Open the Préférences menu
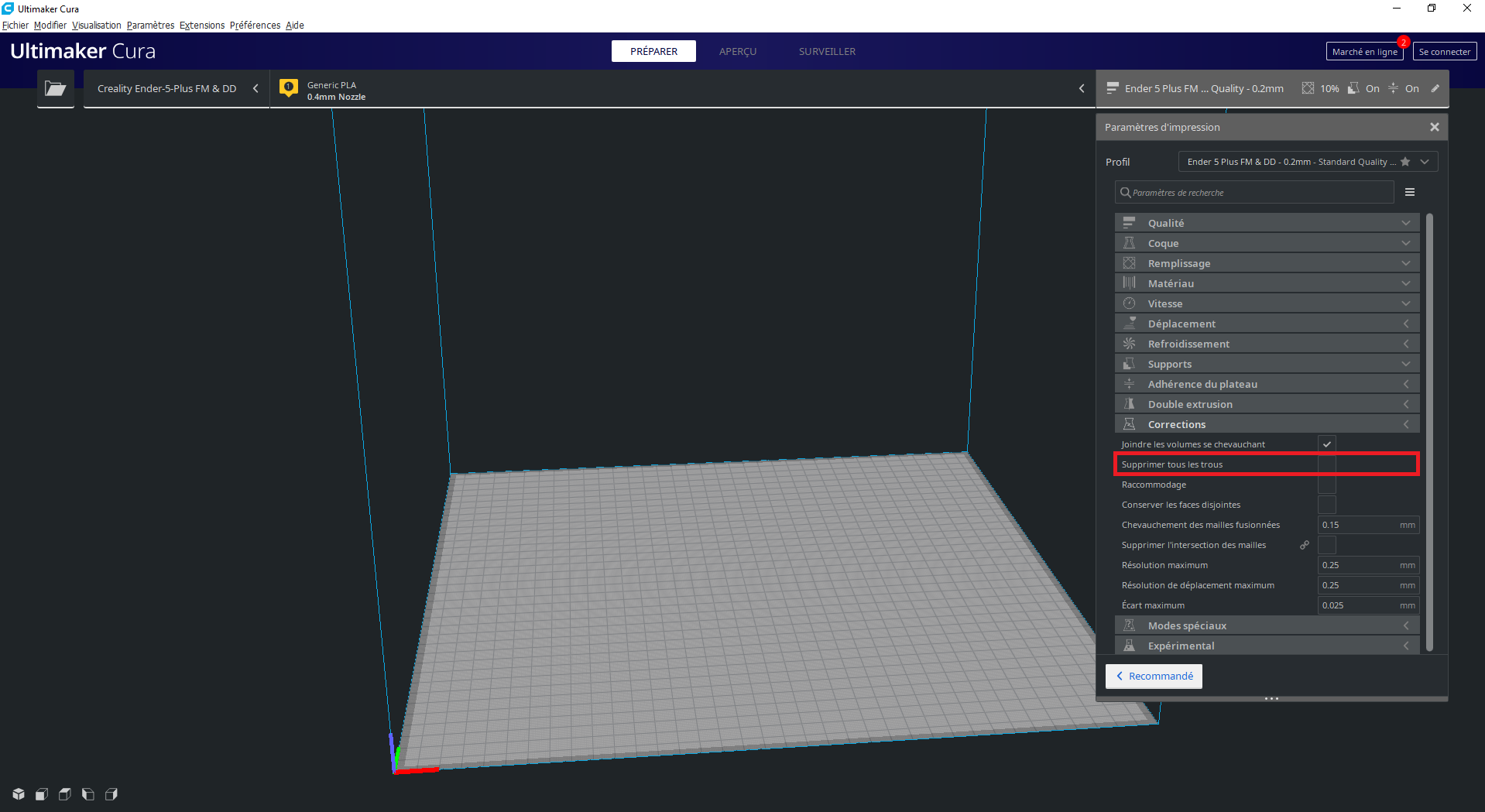The image size is (1485, 812). click(x=256, y=26)
